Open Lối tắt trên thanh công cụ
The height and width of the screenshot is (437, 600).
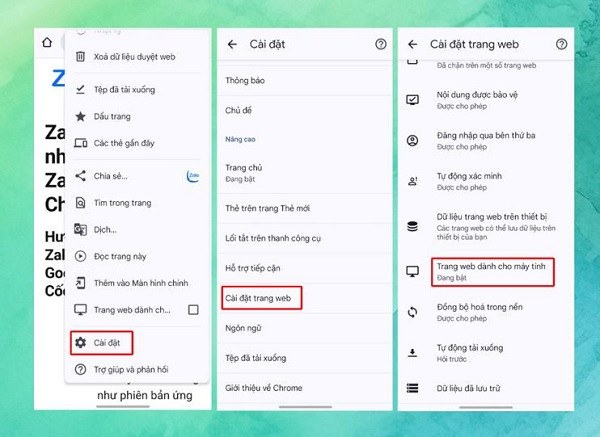[305, 238]
